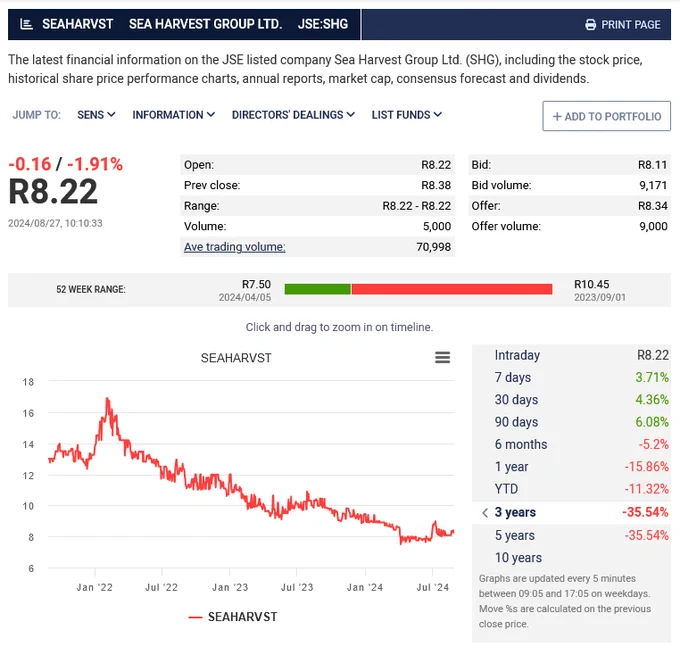Screen dimensions: 680x655
Task: Click the Prev close value R8.38
Action: (436, 185)
